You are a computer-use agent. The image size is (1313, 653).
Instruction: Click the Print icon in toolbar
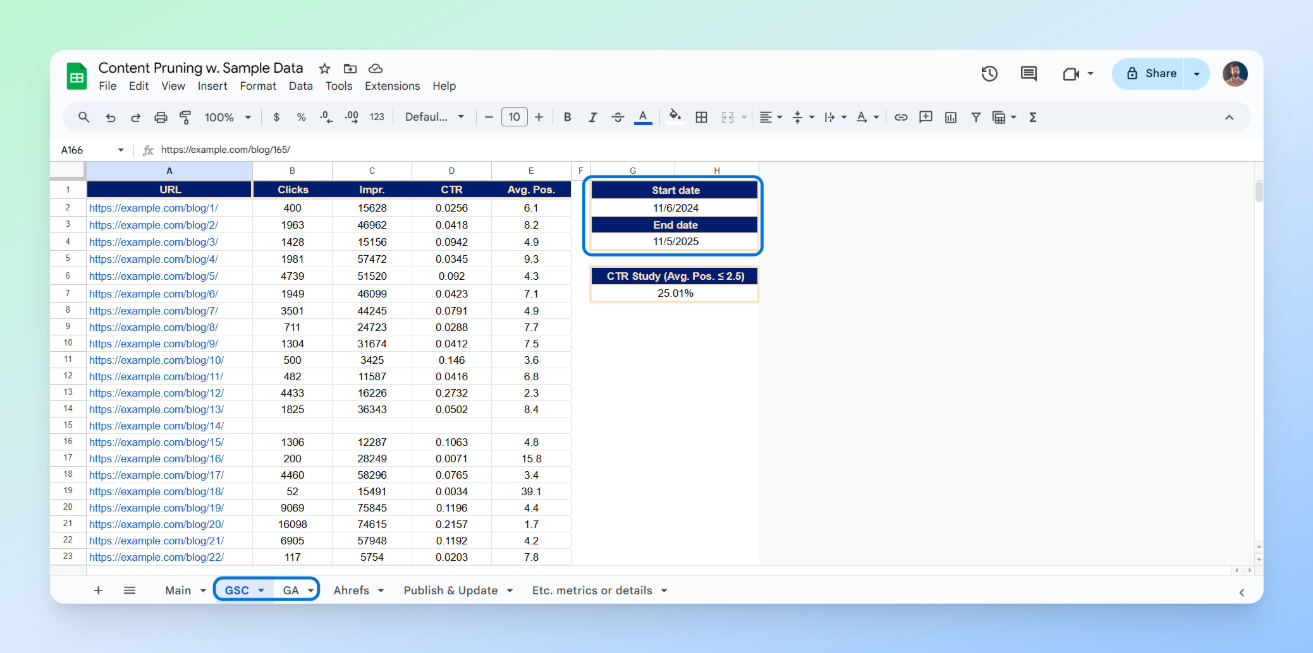(x=161, y=117)
